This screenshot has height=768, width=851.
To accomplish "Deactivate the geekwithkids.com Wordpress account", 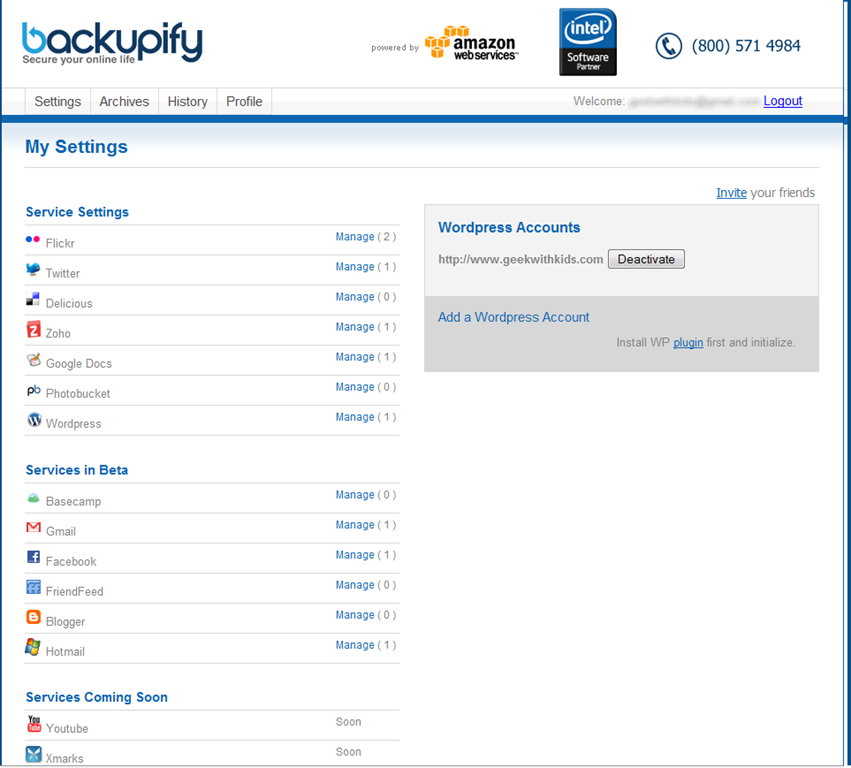I will click(646, 259).
